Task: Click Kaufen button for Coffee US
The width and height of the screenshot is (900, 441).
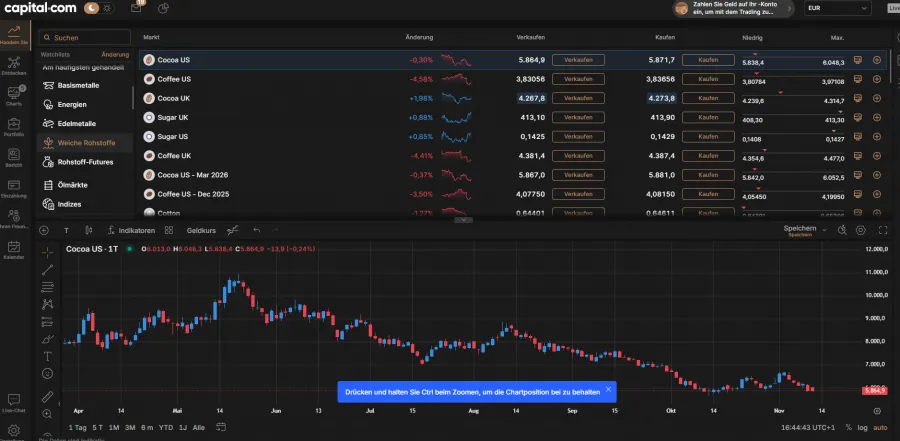Action: click(708, 79)
